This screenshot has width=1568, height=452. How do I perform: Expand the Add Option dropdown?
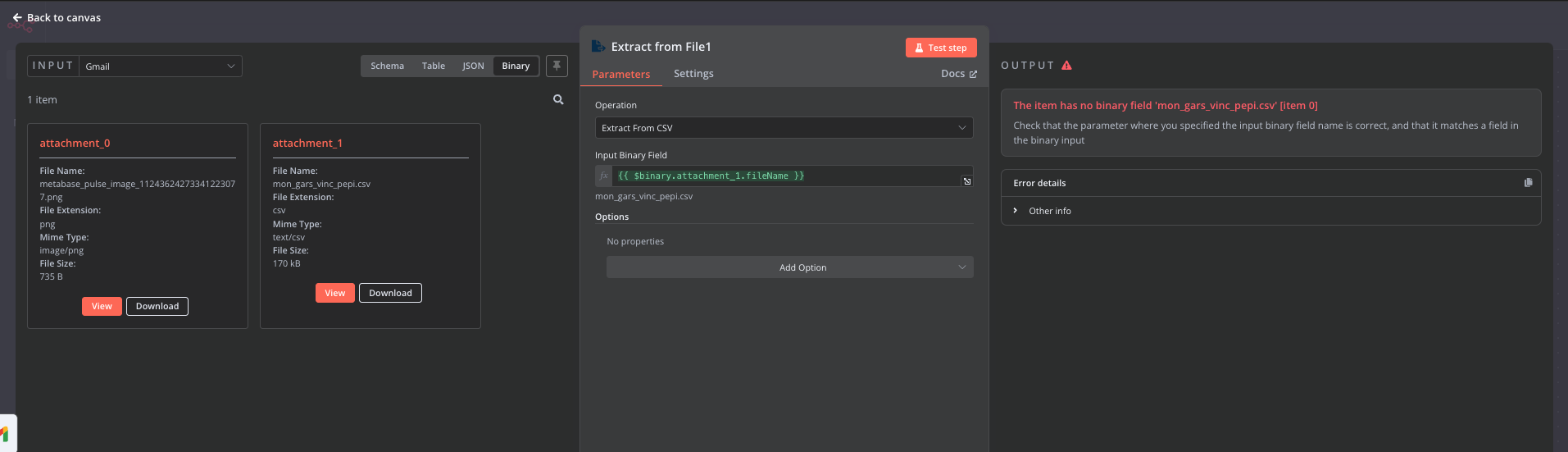[789, 267]
